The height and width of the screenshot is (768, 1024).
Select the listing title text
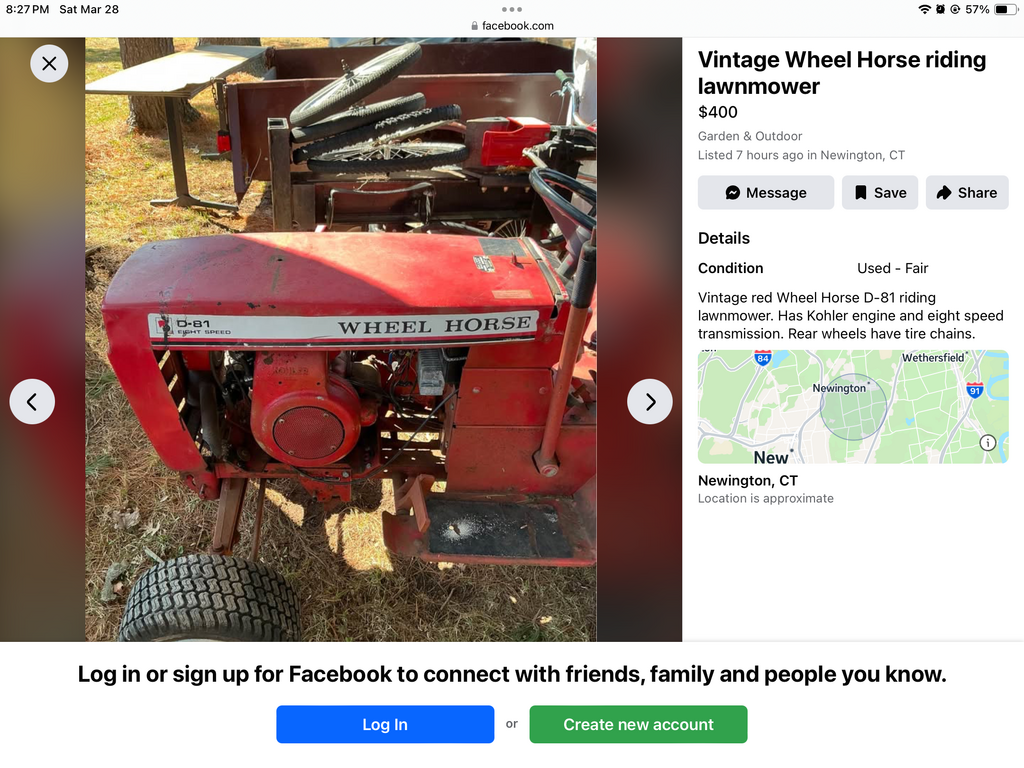(842, 73)
